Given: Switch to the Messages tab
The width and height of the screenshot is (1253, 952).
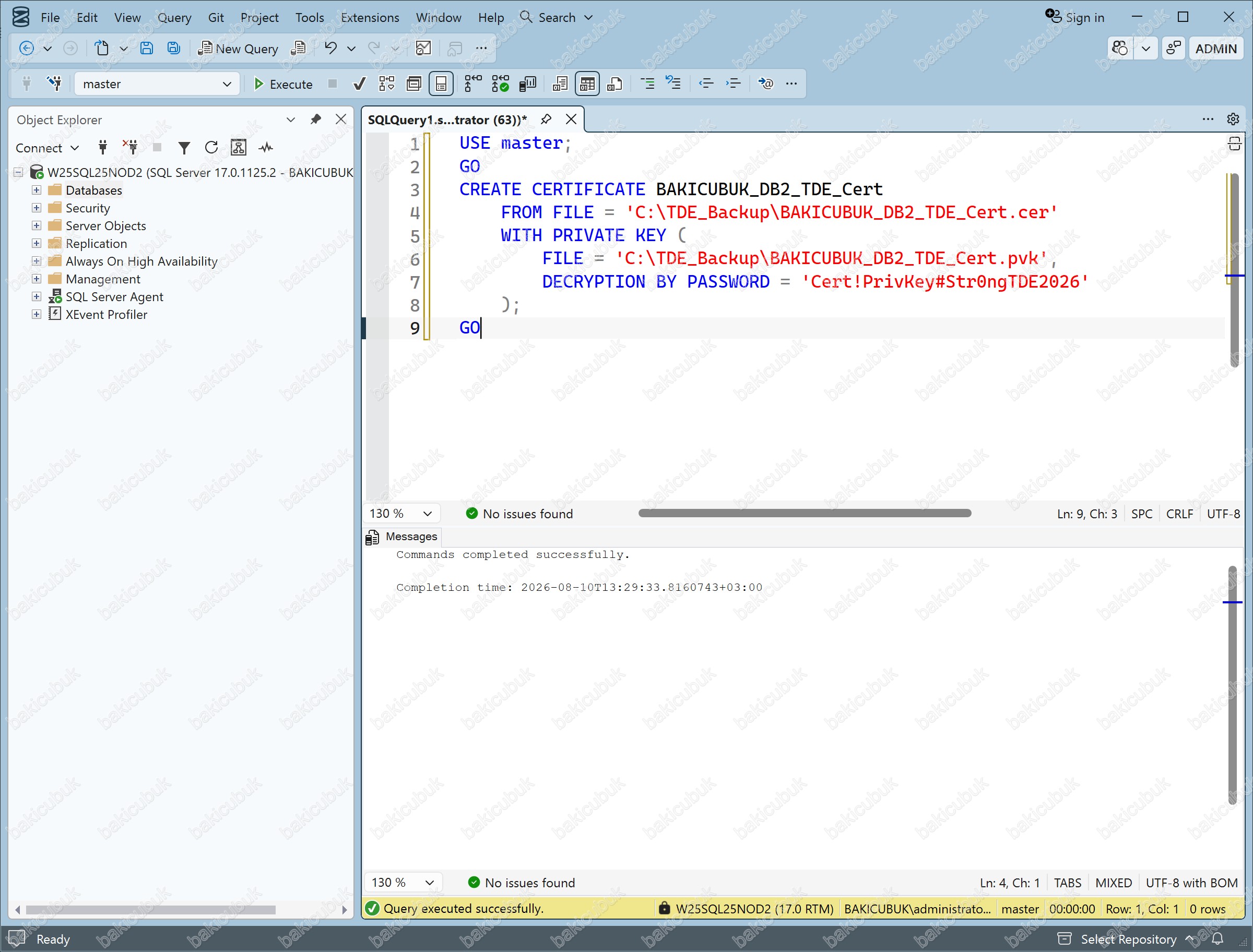Looking at the screenshot, I should point(403,536).
